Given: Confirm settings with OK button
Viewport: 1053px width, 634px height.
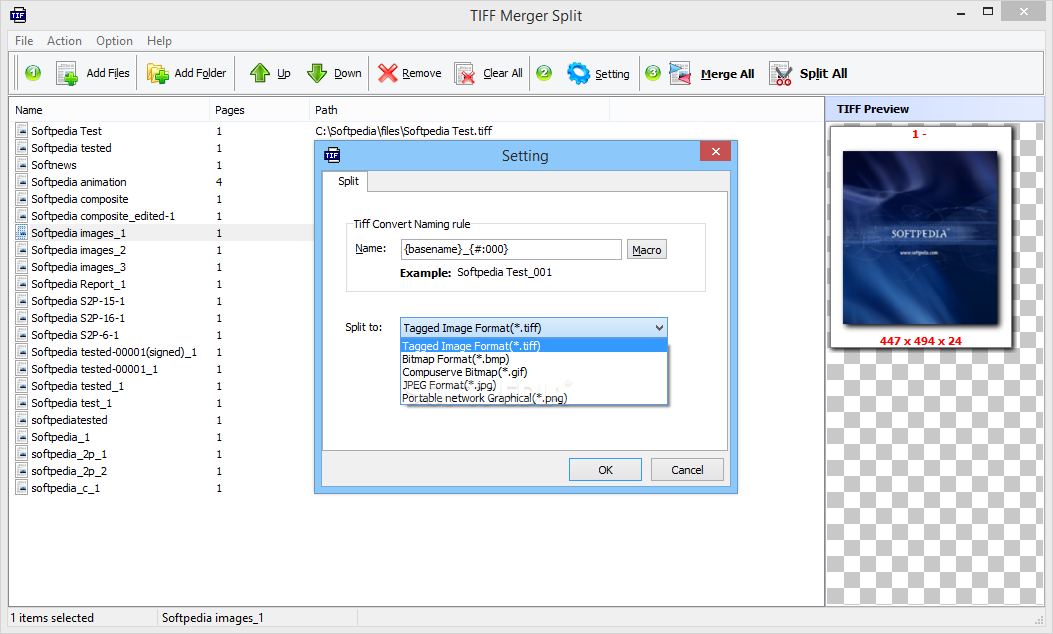Looking at the screenshot, I should [x=605, y=469].
